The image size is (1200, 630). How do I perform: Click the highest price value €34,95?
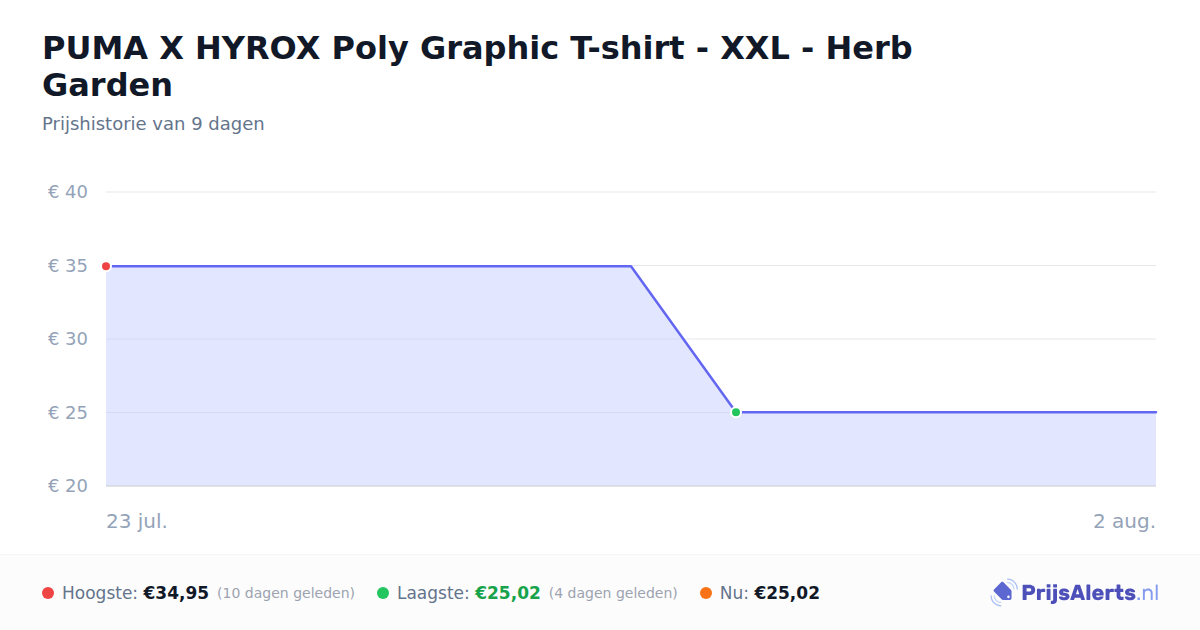pos(176,593)
